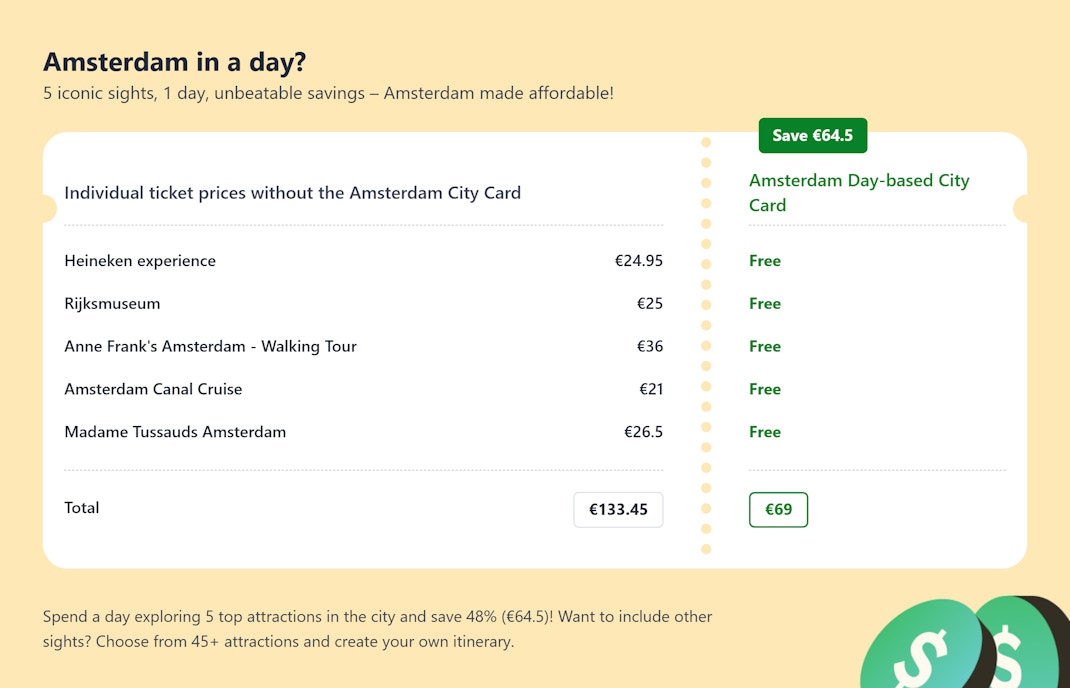Viewport: 1070px width, 688px height.
Task: Click the Total row label
Action: [82, 508]
